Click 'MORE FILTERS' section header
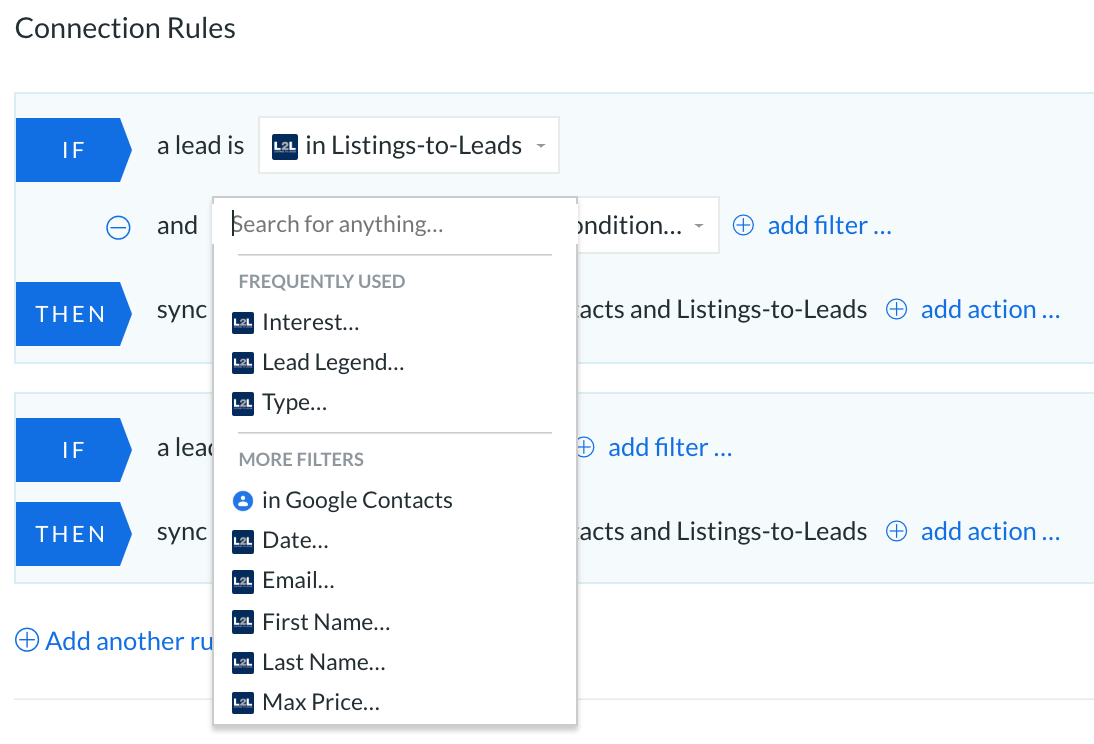The width and height of the screenshot is (1094, 744). pyautogui.click(x=301, y=459)
